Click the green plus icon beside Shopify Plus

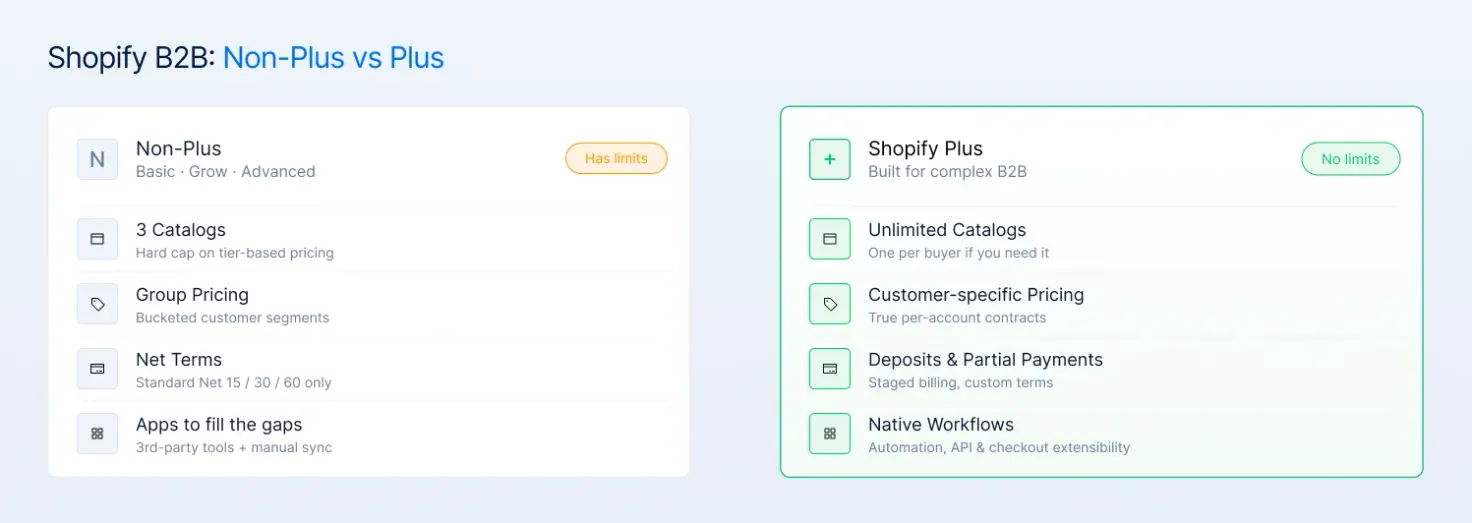tap(829, 159)
